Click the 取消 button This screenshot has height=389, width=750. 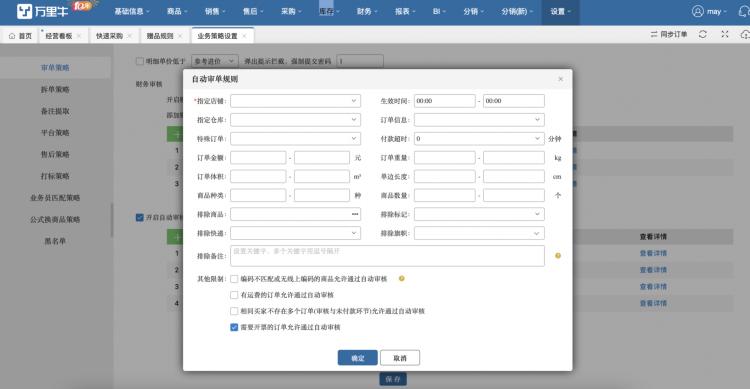coord(400,358)
